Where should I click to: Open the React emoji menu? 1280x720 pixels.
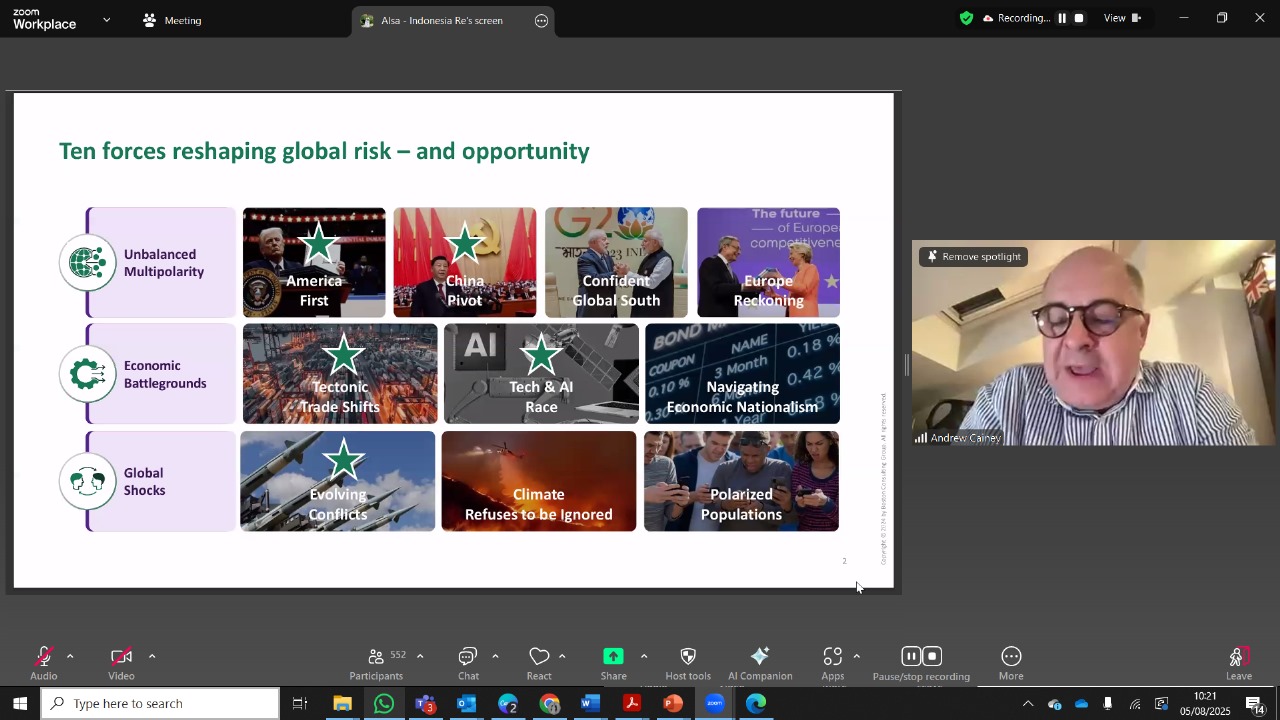click(539, 664)
